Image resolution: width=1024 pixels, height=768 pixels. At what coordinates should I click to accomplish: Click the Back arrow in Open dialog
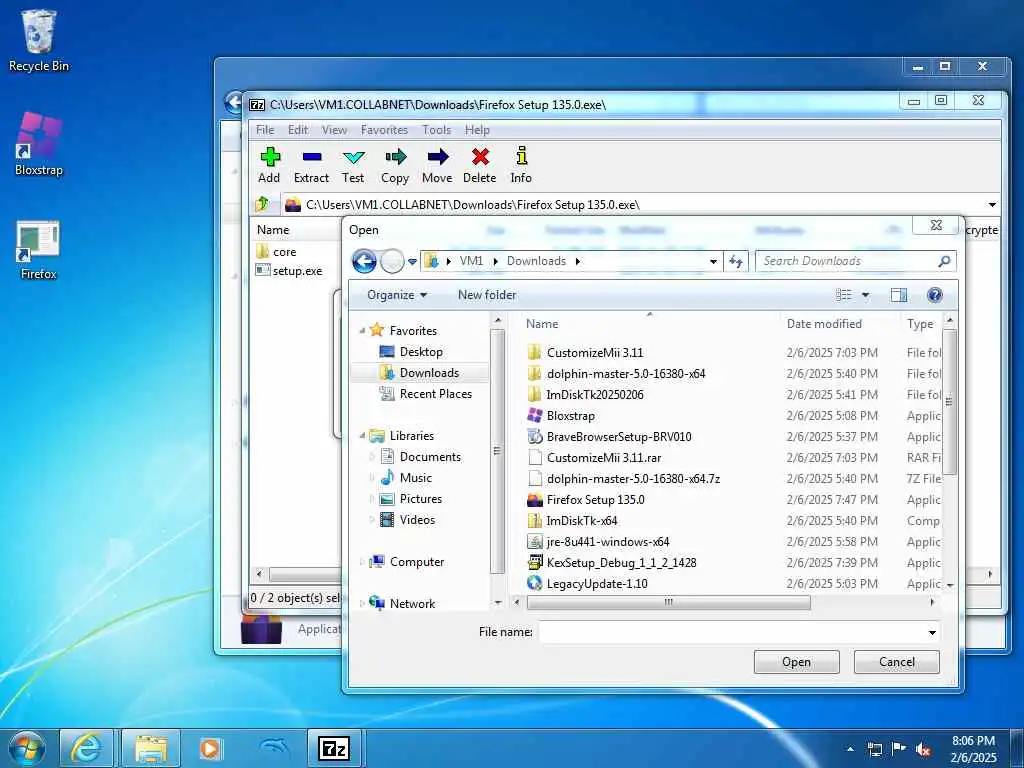pyautogui.click(x=364, y=261)
